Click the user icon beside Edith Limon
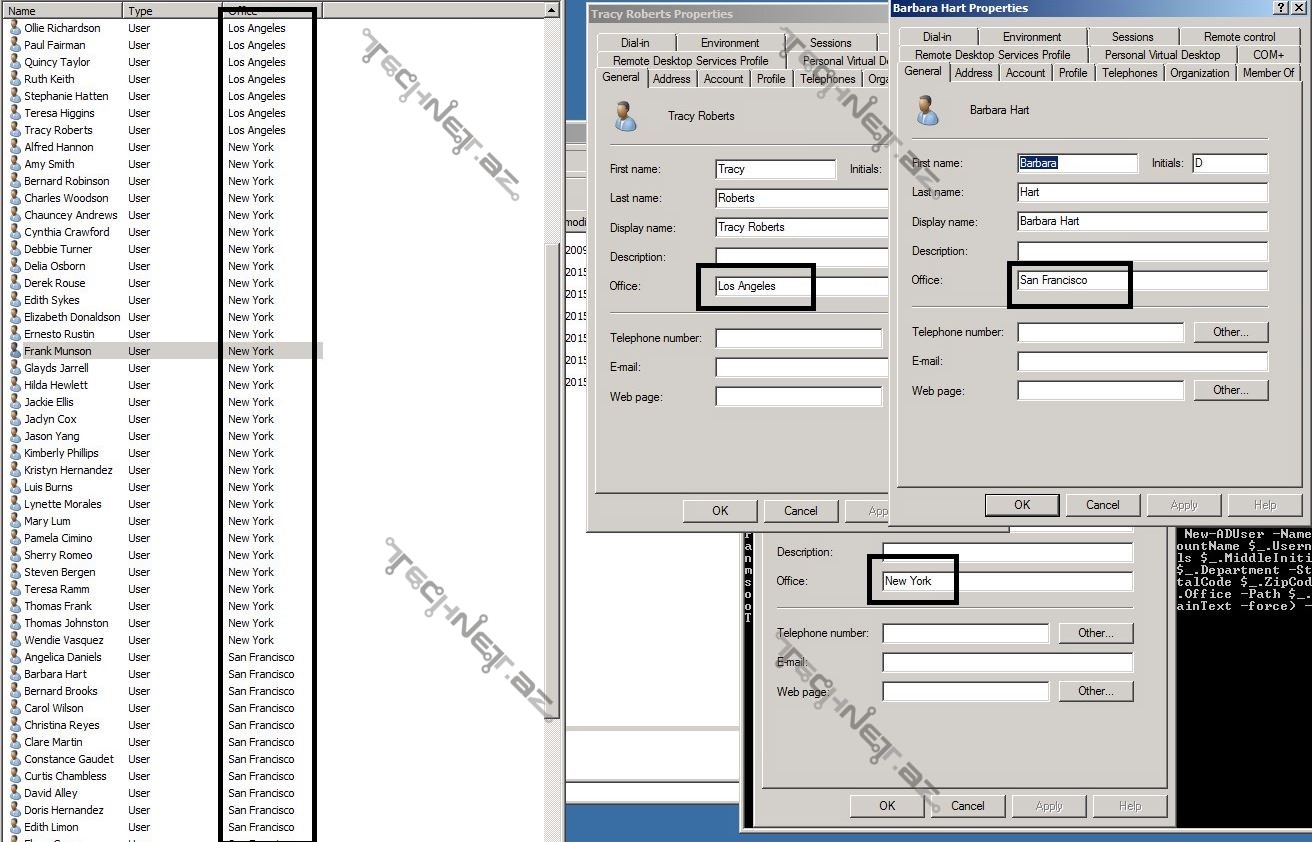Screen dimensions: 1312x842 [x=15, y=827]
